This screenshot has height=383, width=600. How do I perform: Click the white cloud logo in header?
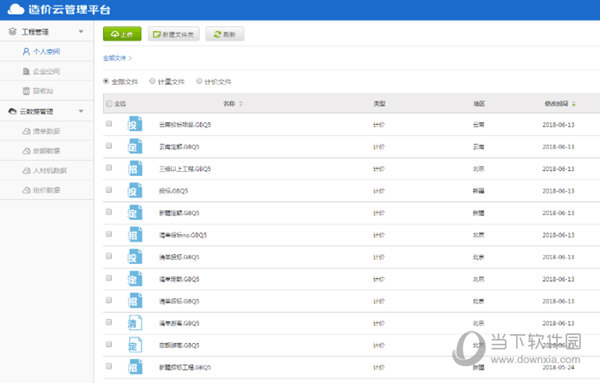pyautogui.click(x=16, y=9)
